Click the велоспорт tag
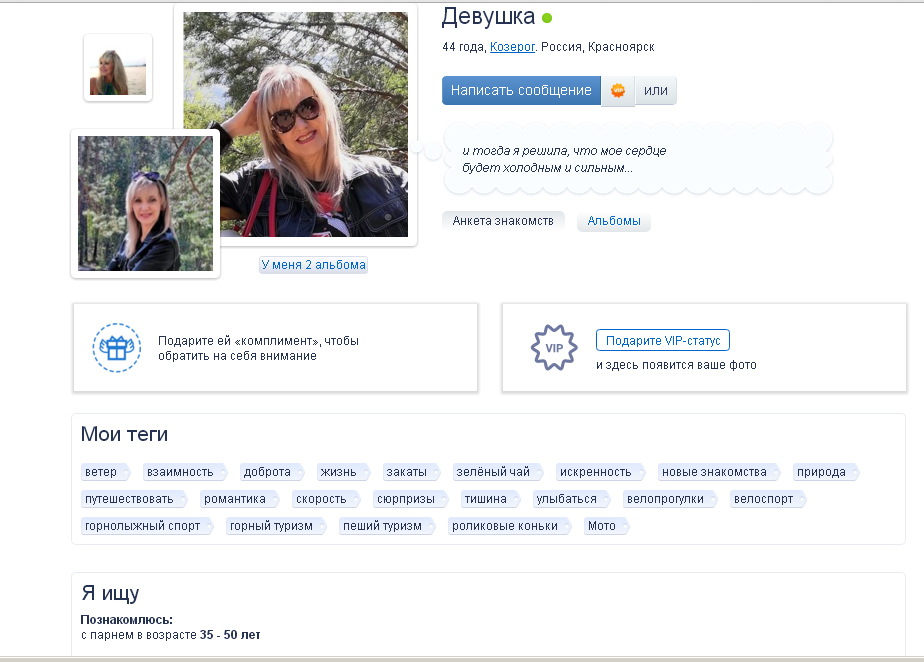This screenshot has height=662, width=924. pyautogui.click(x=767, y=499)
